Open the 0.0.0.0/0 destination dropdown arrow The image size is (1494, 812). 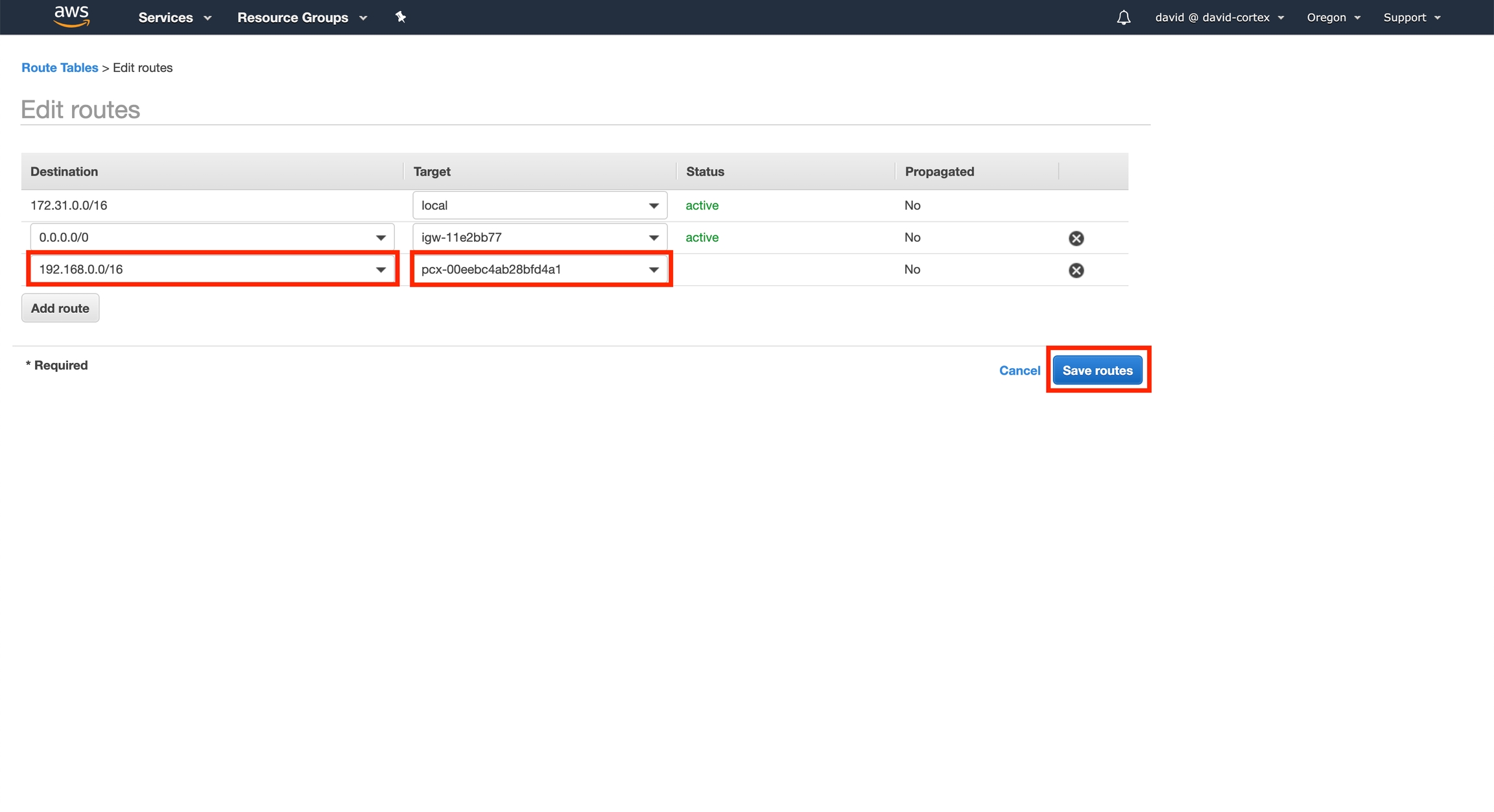[x=381, y=238]
